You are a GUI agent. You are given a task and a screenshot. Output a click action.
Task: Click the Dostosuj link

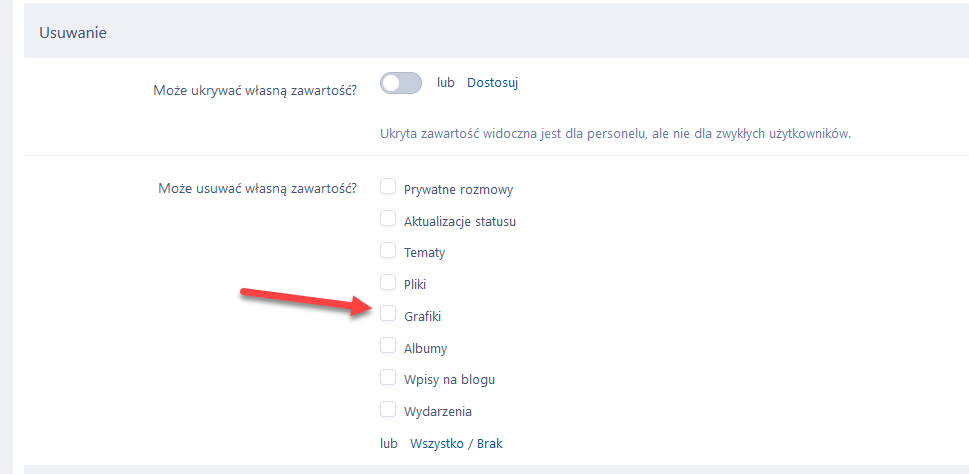[x=492, y=83]
